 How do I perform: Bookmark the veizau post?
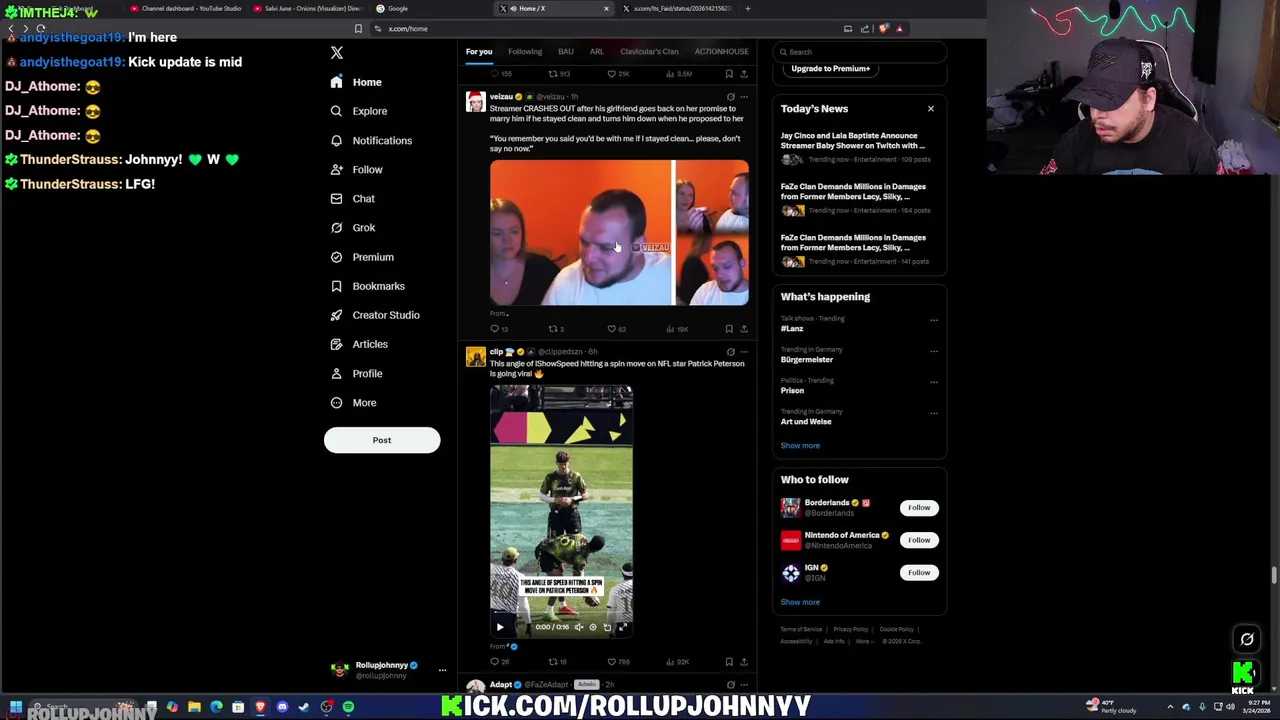click(729, 328)
